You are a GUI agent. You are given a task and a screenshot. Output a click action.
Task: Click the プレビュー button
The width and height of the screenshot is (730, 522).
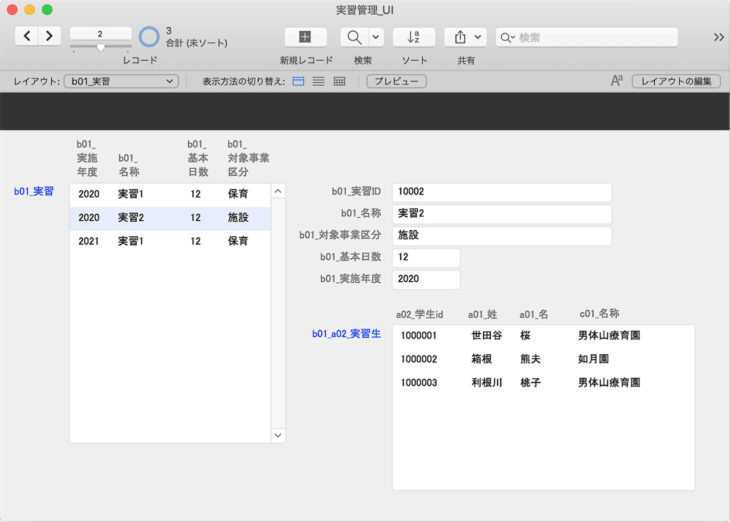point(396,81)
